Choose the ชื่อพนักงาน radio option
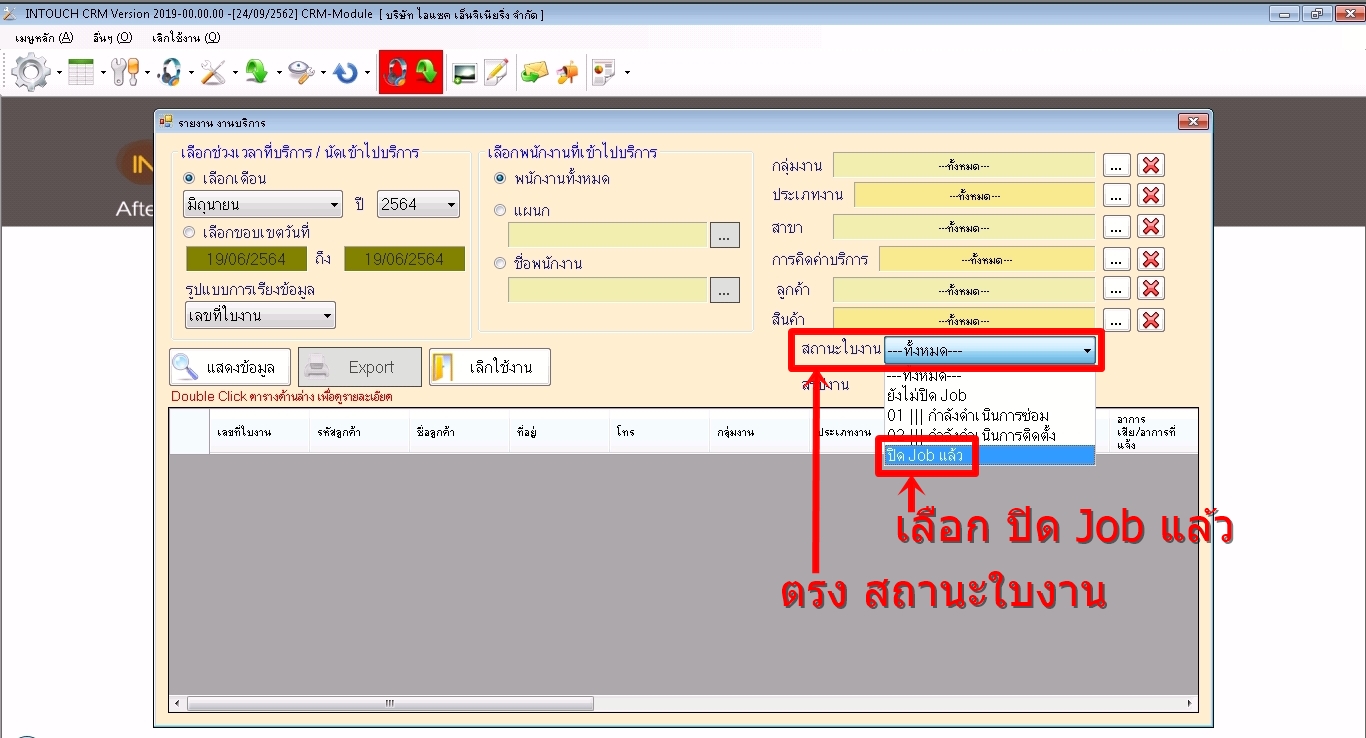The height and width of the screenshot is (738, 1366). [501, 264]
